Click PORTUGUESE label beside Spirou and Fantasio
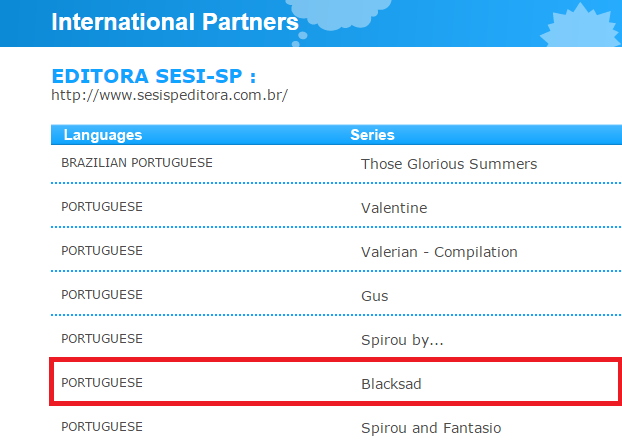Viewport: 622px width, 446px height. [102, 427]
